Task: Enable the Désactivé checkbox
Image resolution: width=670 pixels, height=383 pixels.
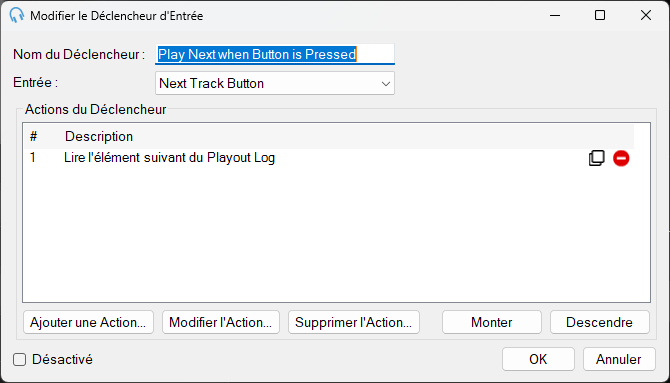Action: pos(20,359)
